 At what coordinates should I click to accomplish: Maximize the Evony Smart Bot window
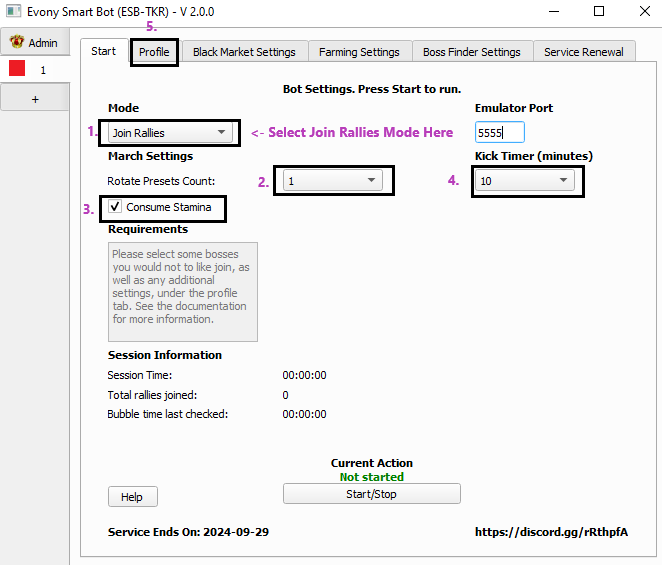(x=598, y=12)
